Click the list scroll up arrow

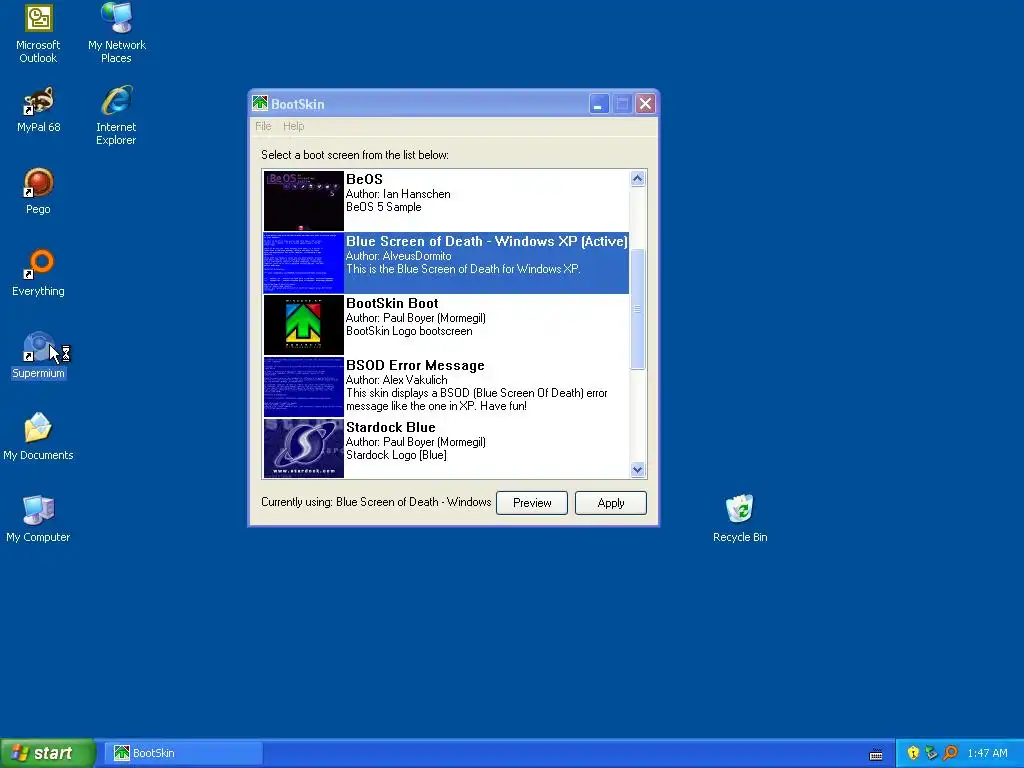(637, 178)
